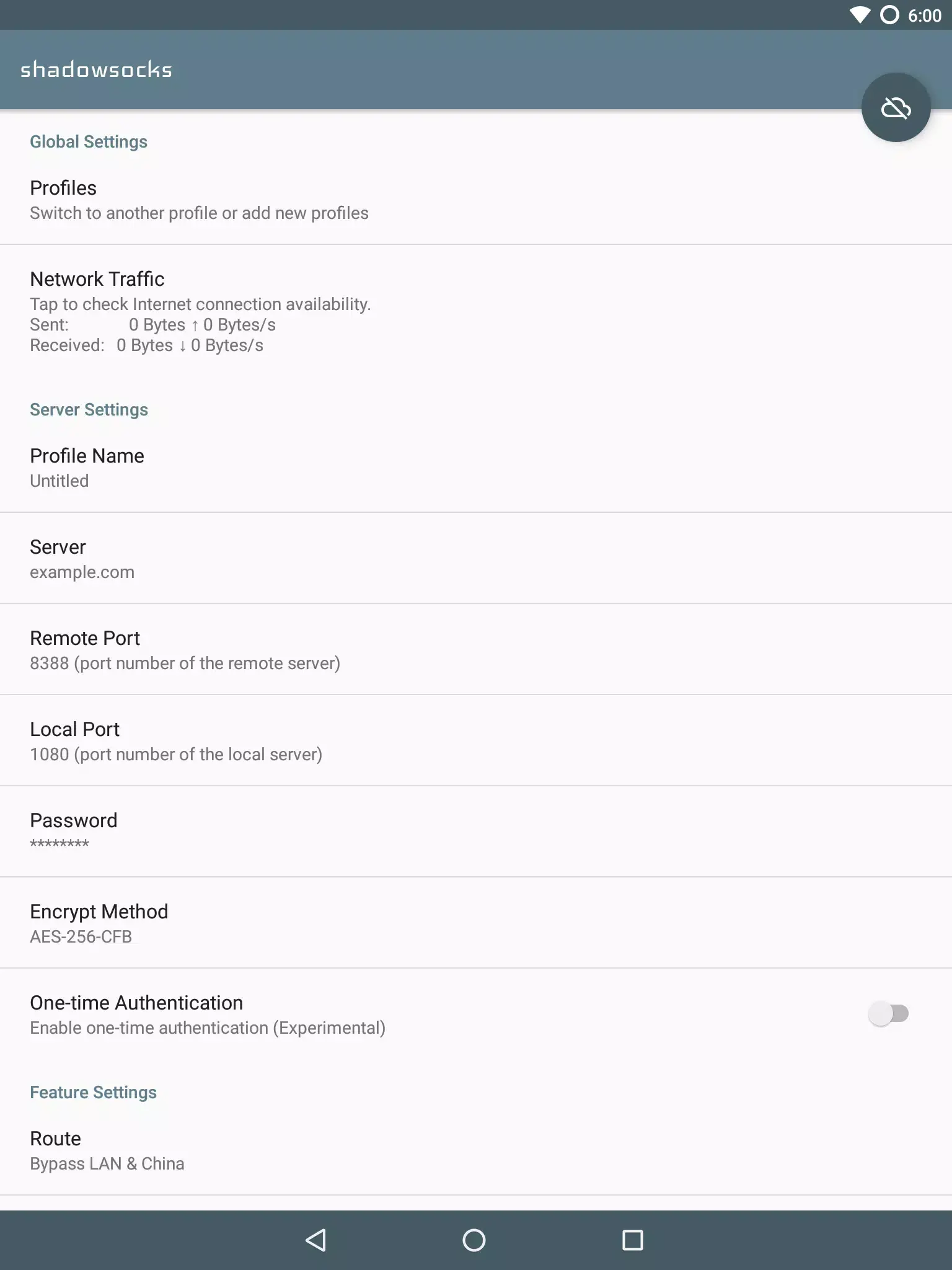
Task: Open the Route selection showing Bypass LAN & China
Action: (248, 1149)
